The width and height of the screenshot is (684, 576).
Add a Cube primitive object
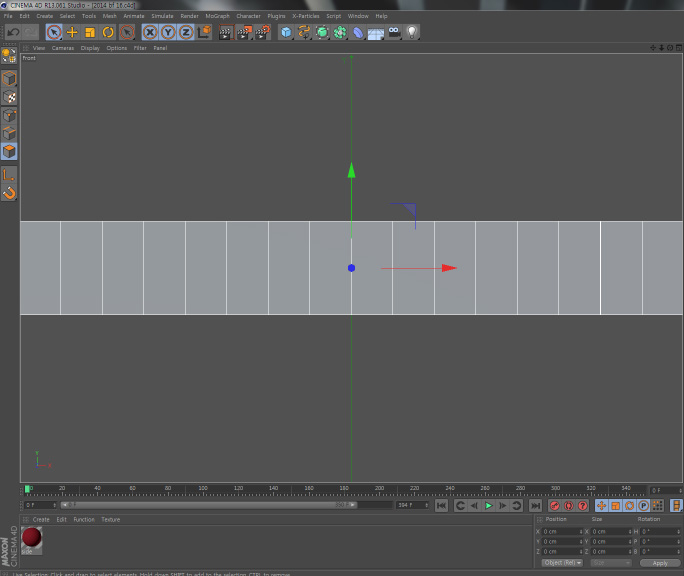point(286,32)
